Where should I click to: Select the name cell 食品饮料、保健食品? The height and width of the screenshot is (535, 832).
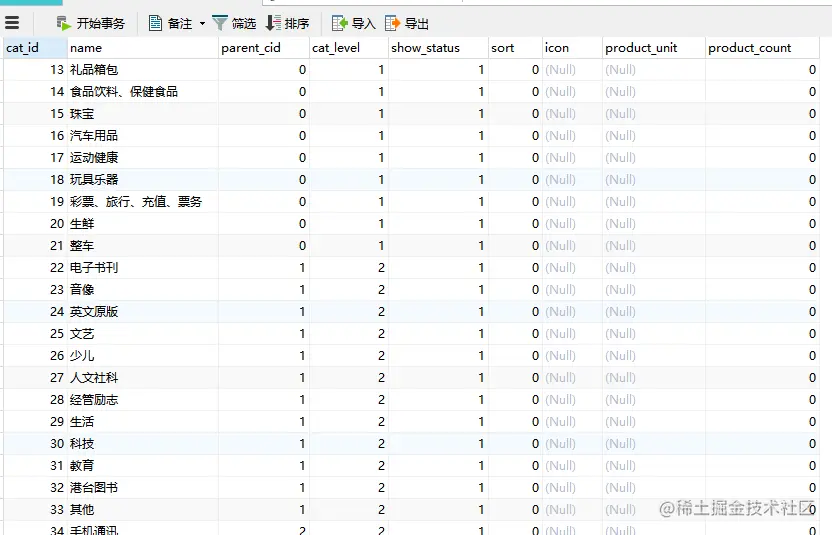tap(143, 92)
